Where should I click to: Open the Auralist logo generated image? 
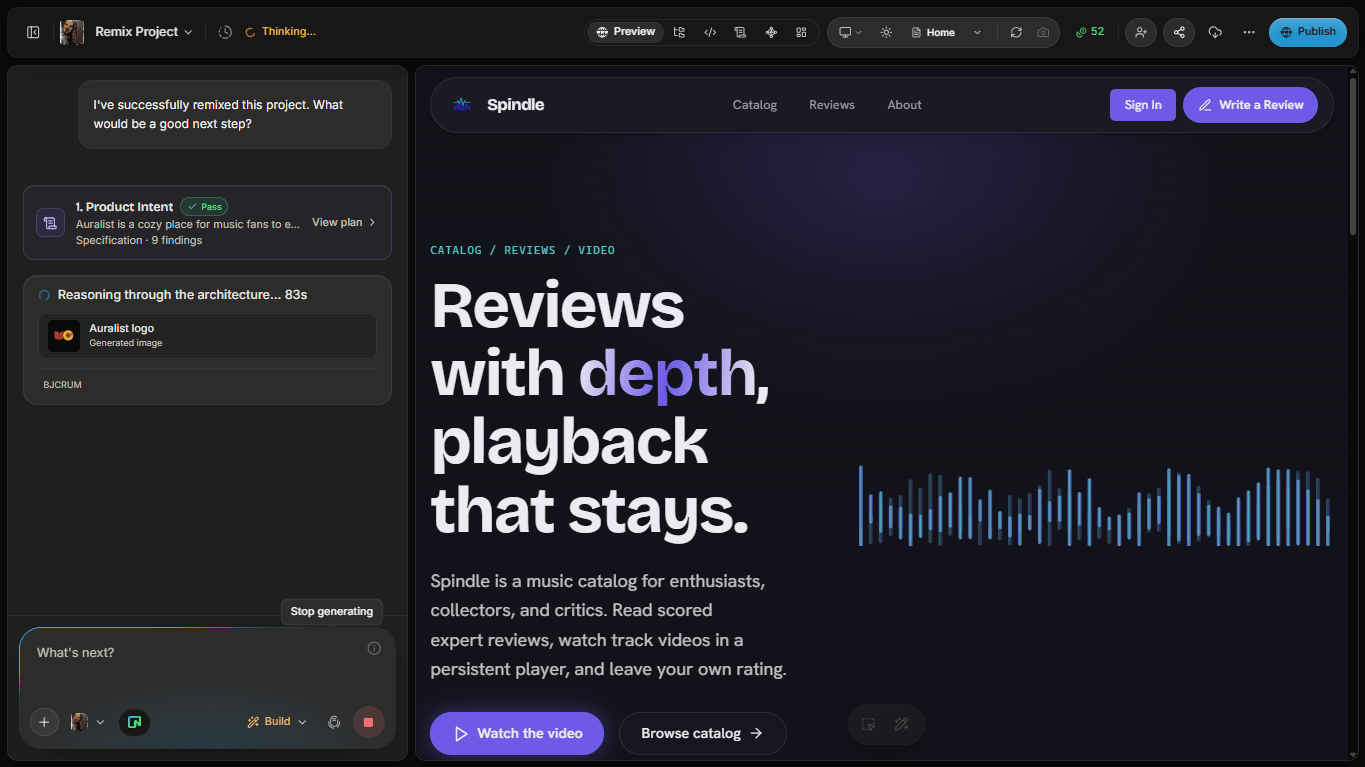tap(208, 336)
